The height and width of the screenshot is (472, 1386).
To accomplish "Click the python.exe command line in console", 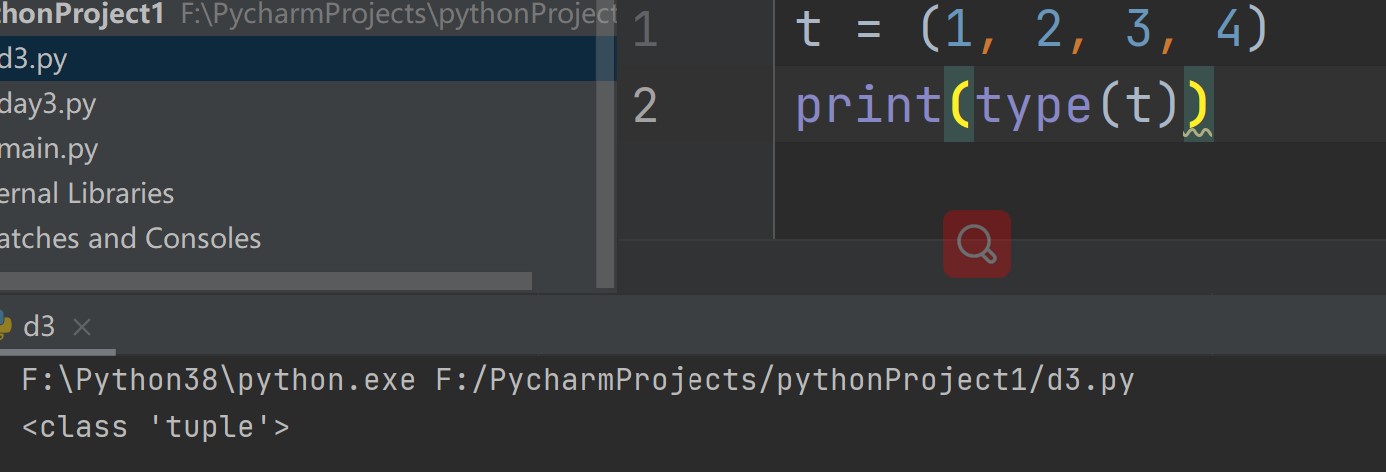I will (577, 381).
